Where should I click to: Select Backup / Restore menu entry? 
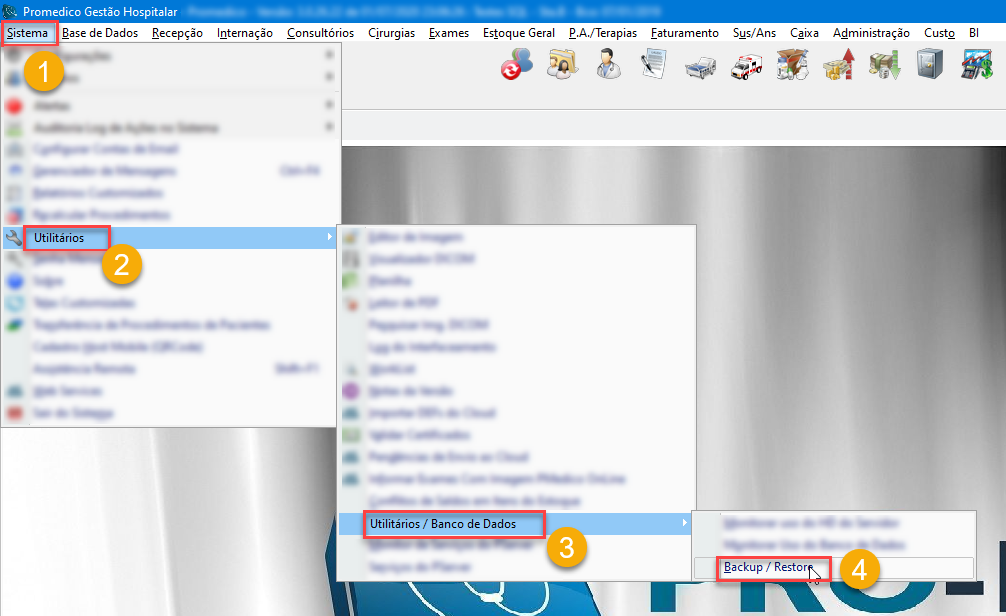[768, 568]
